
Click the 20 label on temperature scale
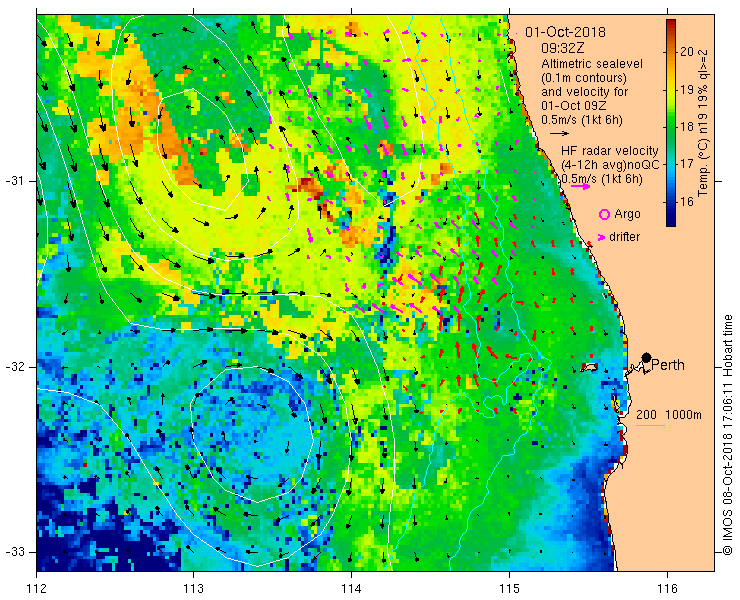click(687, 51)
